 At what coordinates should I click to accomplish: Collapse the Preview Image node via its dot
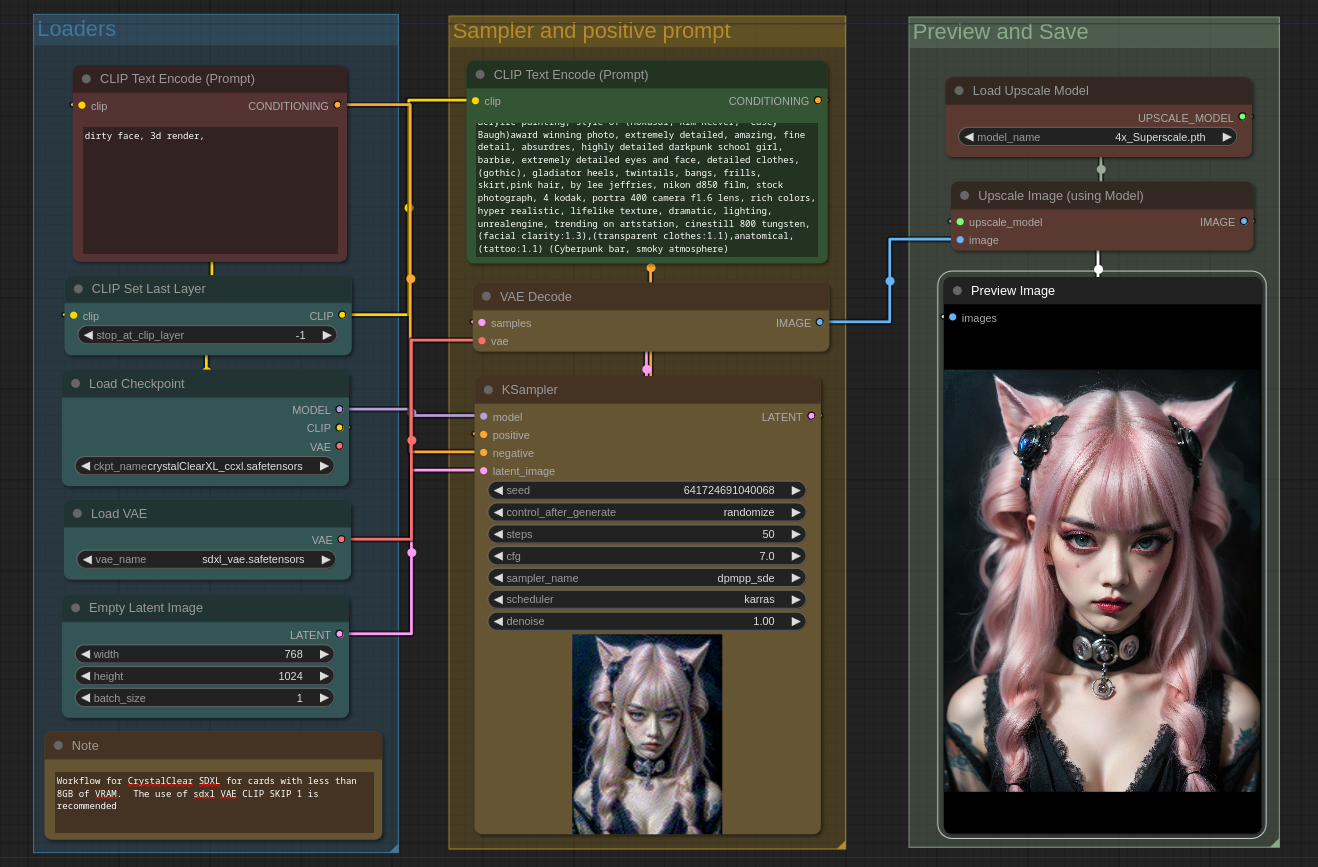click(958, 291)
